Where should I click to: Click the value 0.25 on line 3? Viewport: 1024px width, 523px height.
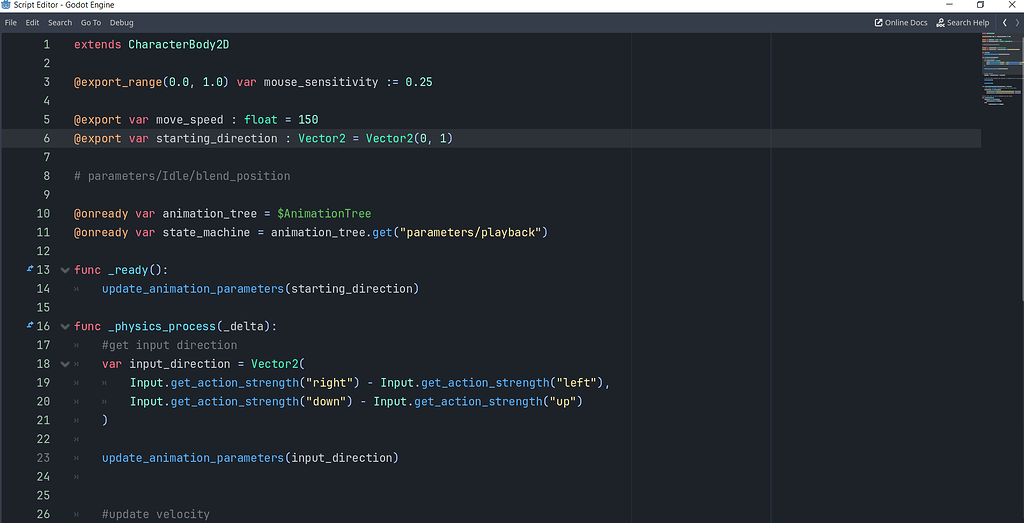tap(419, 82)
